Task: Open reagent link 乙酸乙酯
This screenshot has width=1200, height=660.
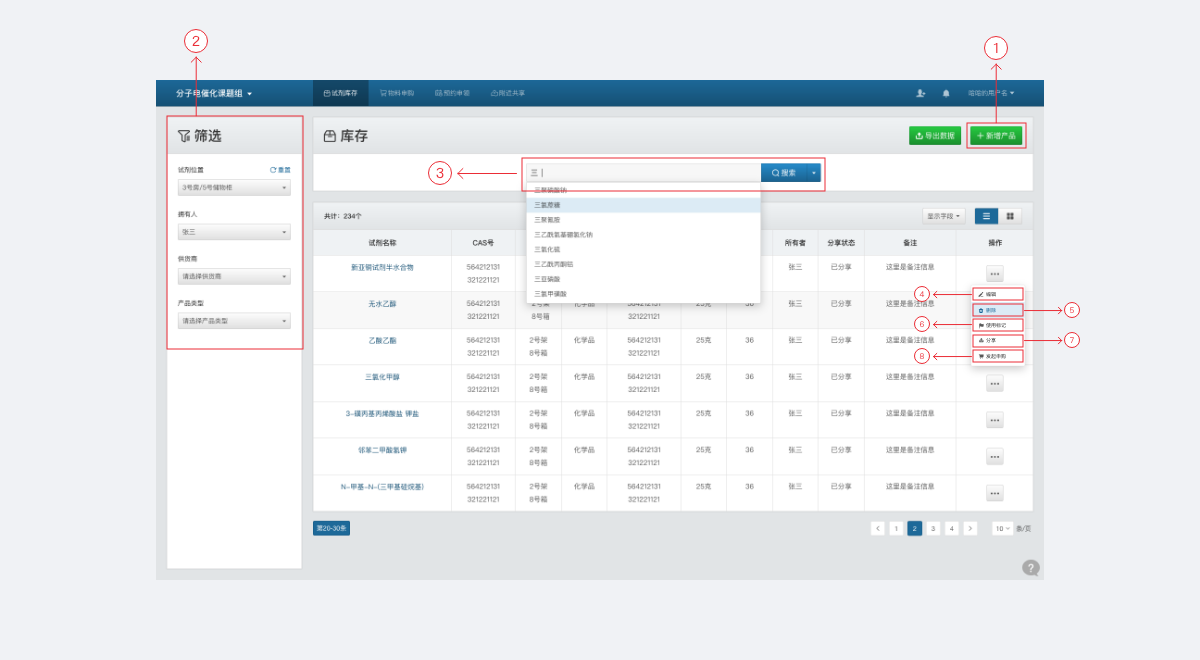Action: 382,340
